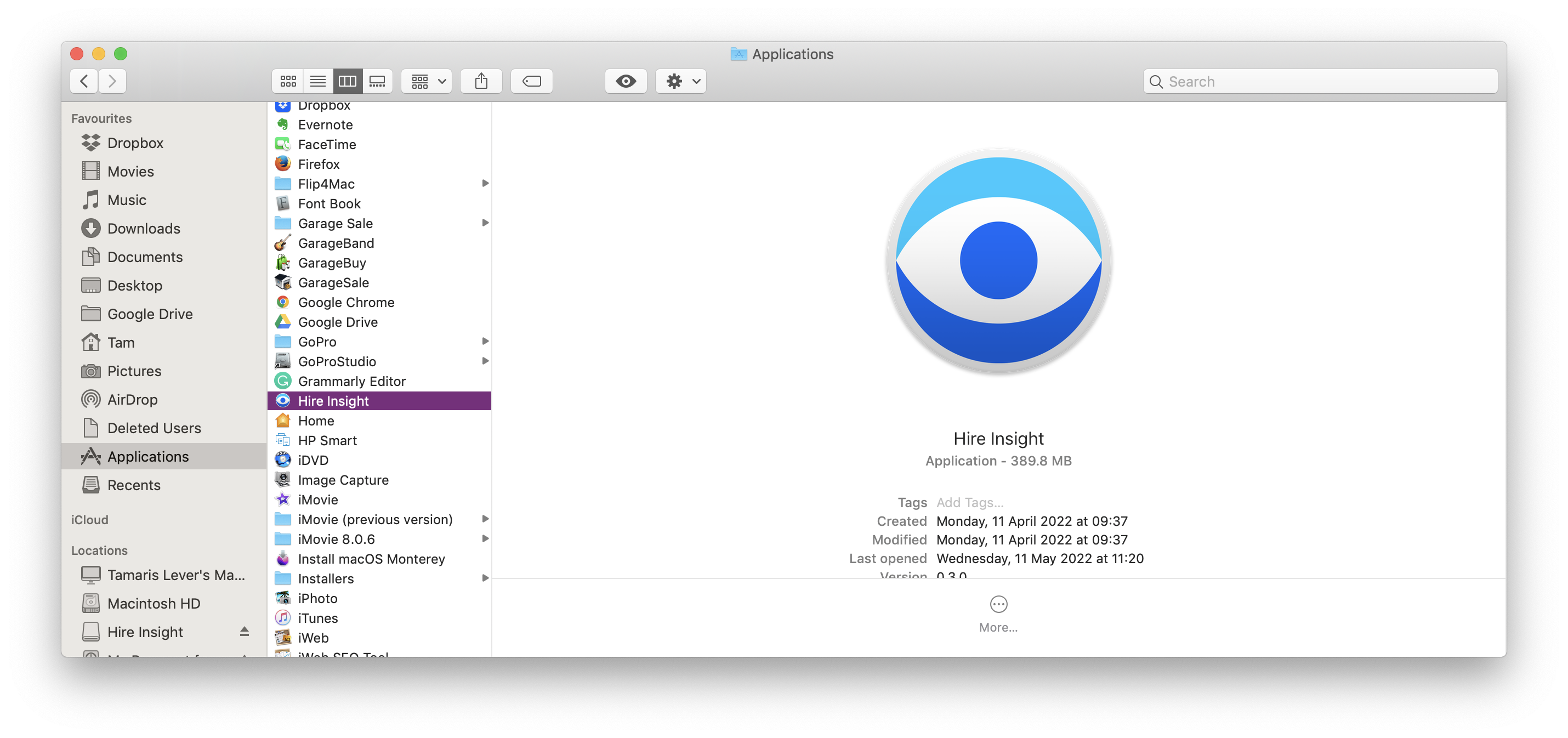Toggle Quick Look with eye button
Image resolution: width=1568 pixels, height=738 pixels.
(626, 81)
